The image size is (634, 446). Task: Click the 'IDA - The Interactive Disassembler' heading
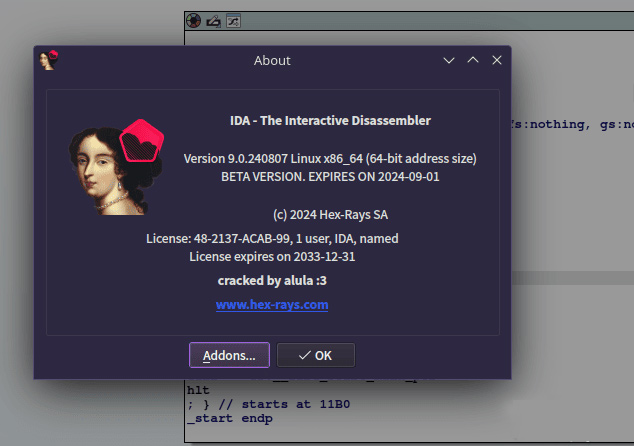[330, 120]
